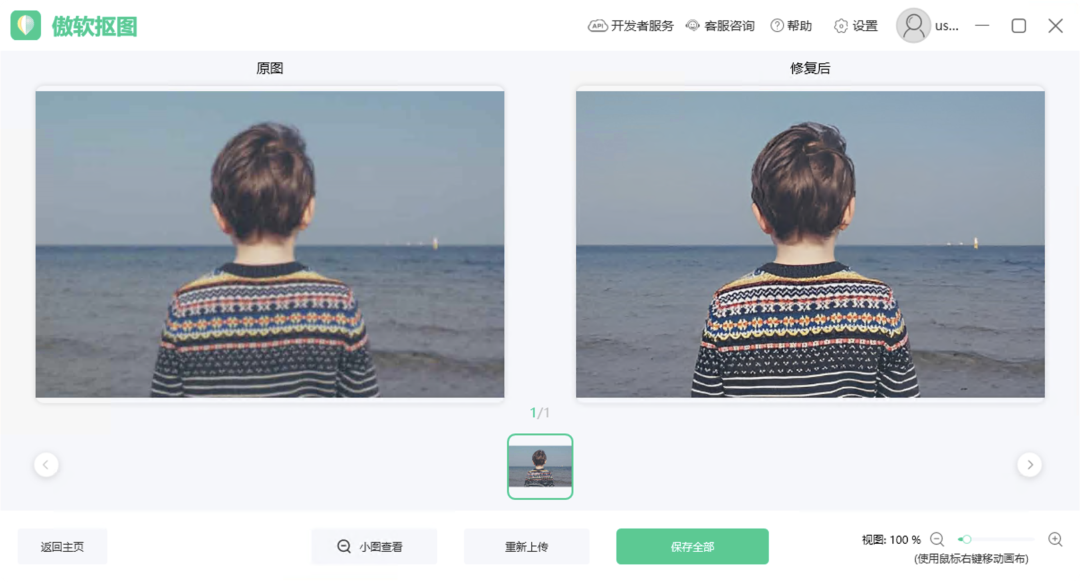1080x582 pixels.
Task: Toggle 小图查看 view mode
Action: [x=374, y=546]
